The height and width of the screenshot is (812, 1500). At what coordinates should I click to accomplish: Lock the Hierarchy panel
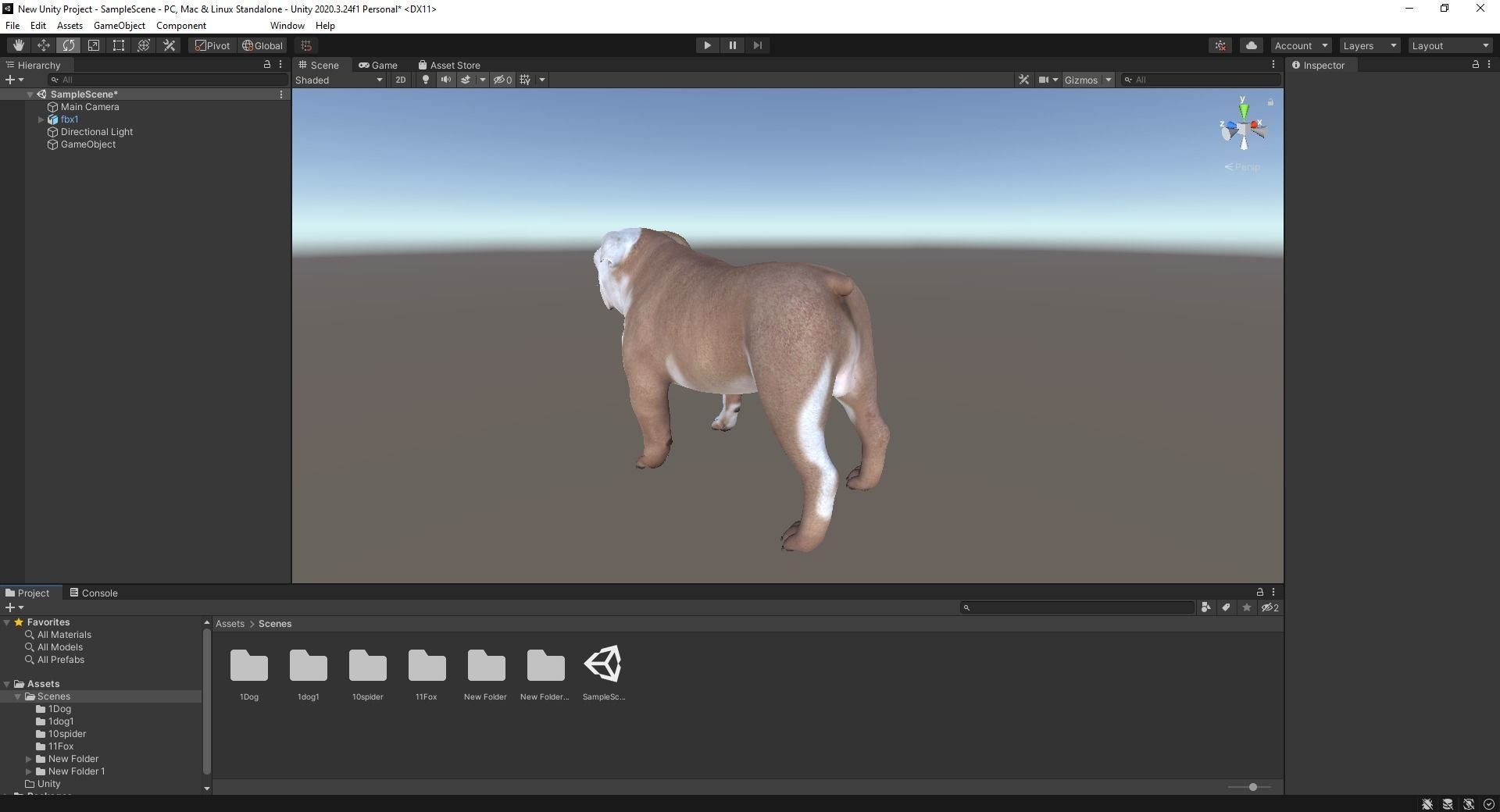pos(267,65)
